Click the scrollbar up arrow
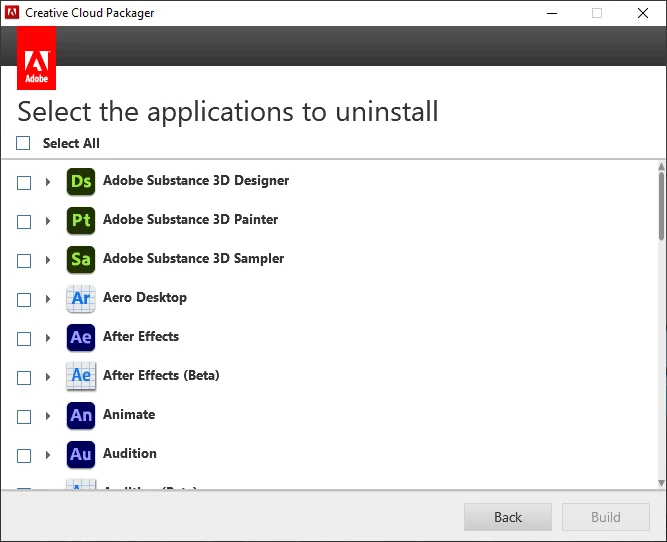The width and height of the screenshot is (667, 542). (x=661, y=166)
